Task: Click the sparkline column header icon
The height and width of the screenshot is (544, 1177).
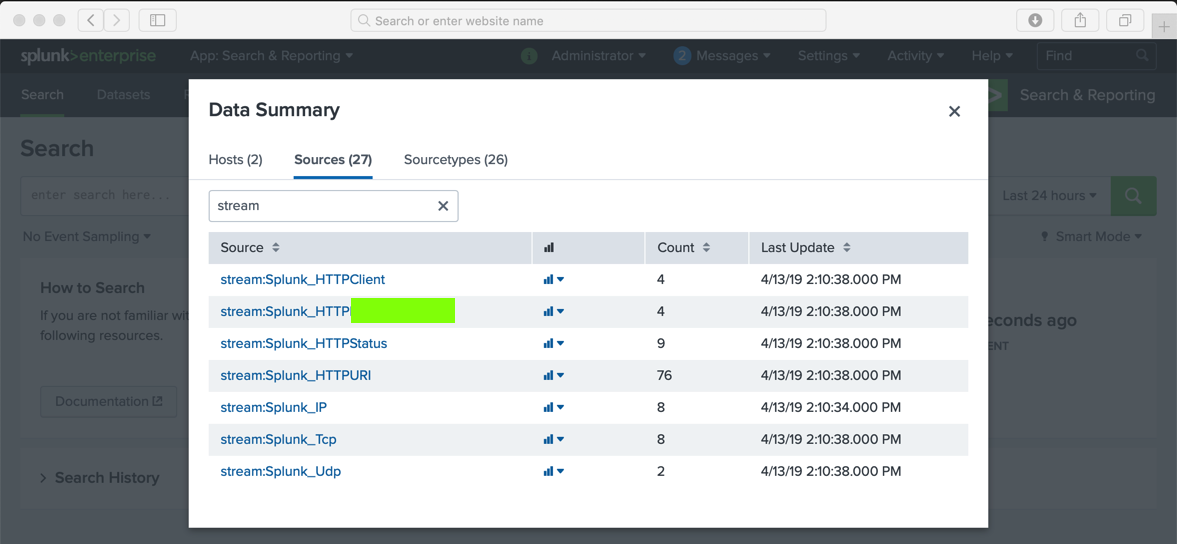Action: click(x=549, y=248)
